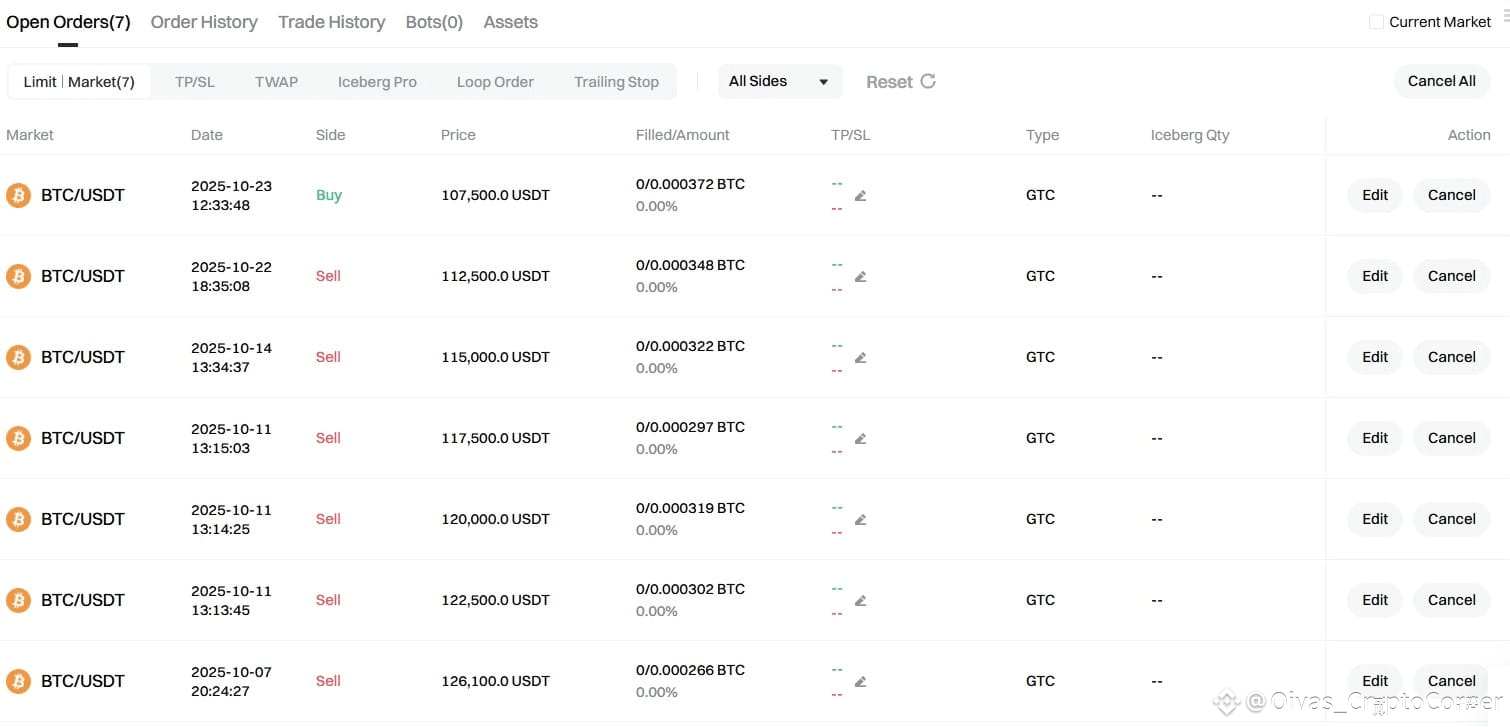Click TP/SL edit pencil for 117,500.0 order
This screenshot has width=1510, height=727.
click(860, 439)
